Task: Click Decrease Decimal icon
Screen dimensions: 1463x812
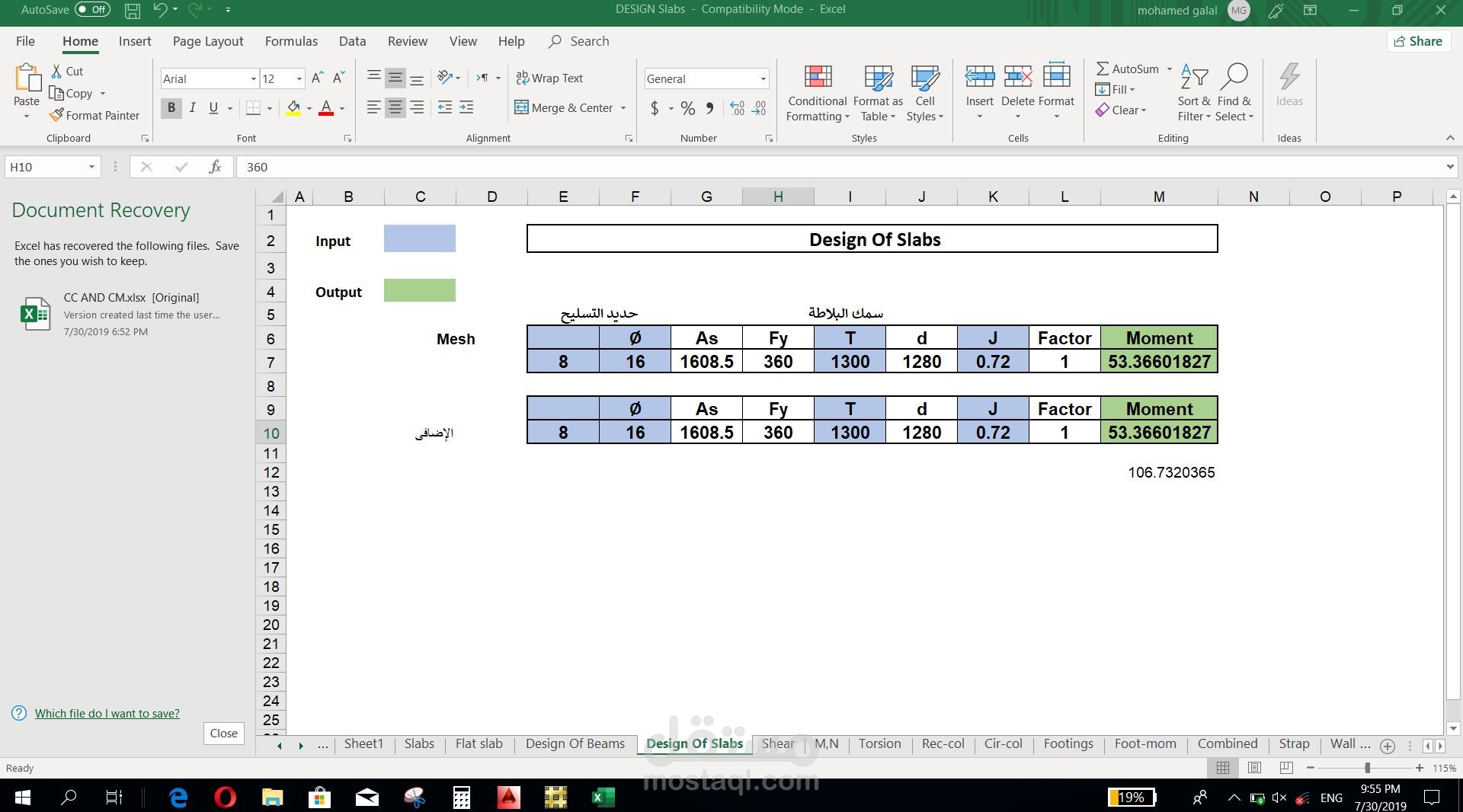Action: (759, 108)
